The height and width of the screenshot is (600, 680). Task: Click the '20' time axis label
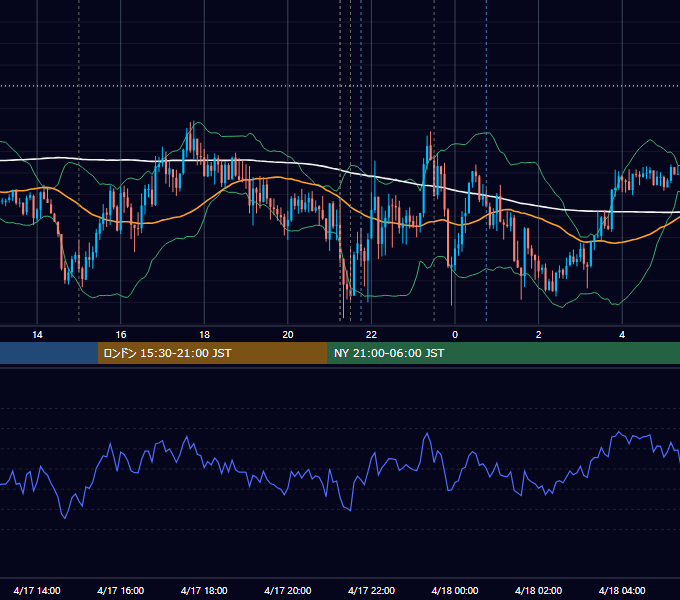pos(288,335)
